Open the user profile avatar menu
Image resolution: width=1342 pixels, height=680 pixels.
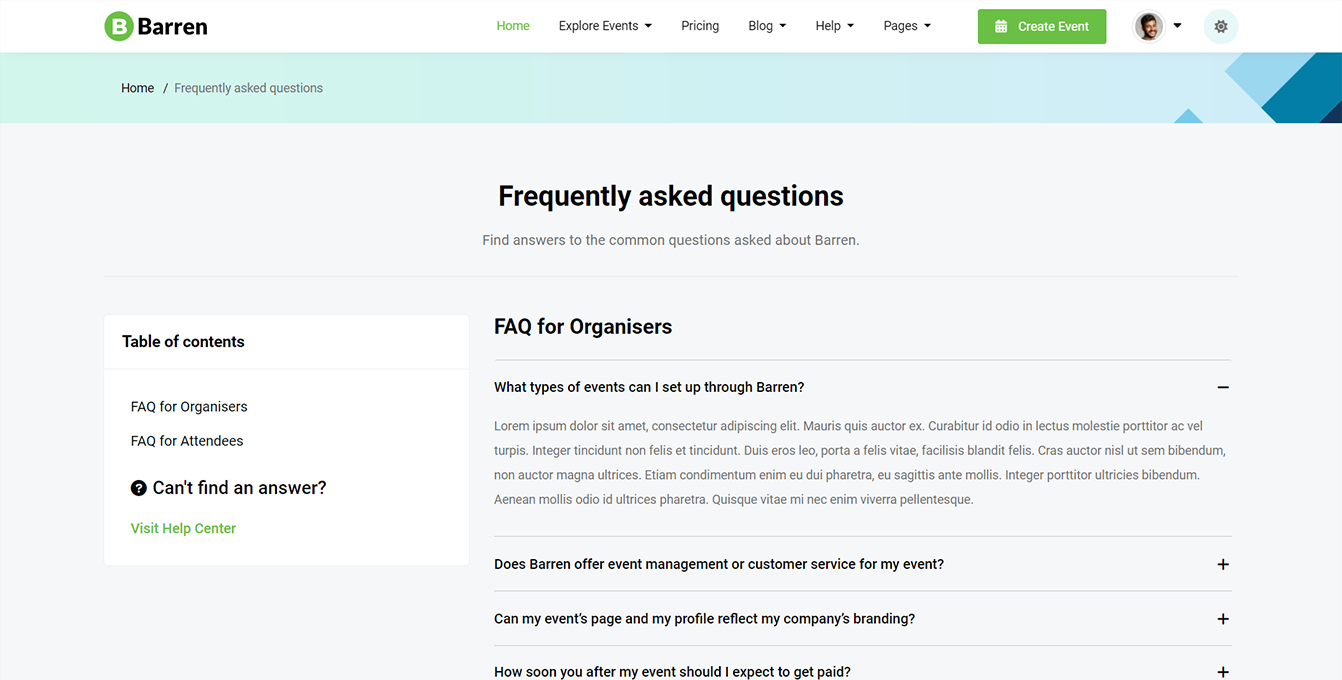click(x=1150, y=27)
